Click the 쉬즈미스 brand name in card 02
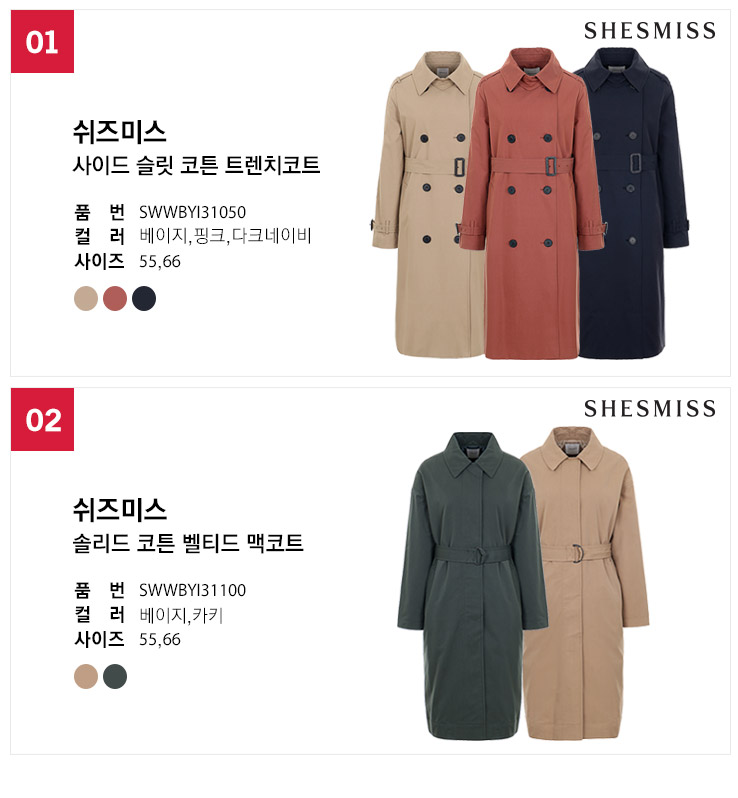 coord(120,510)
